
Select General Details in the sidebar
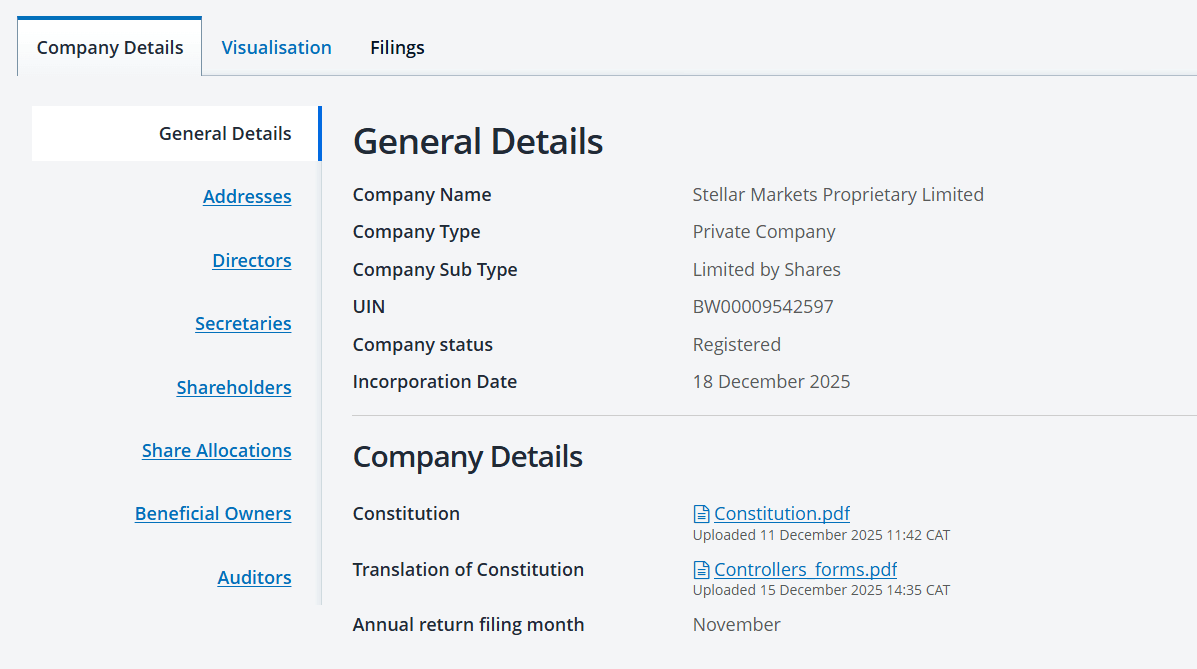pos(176,134)
